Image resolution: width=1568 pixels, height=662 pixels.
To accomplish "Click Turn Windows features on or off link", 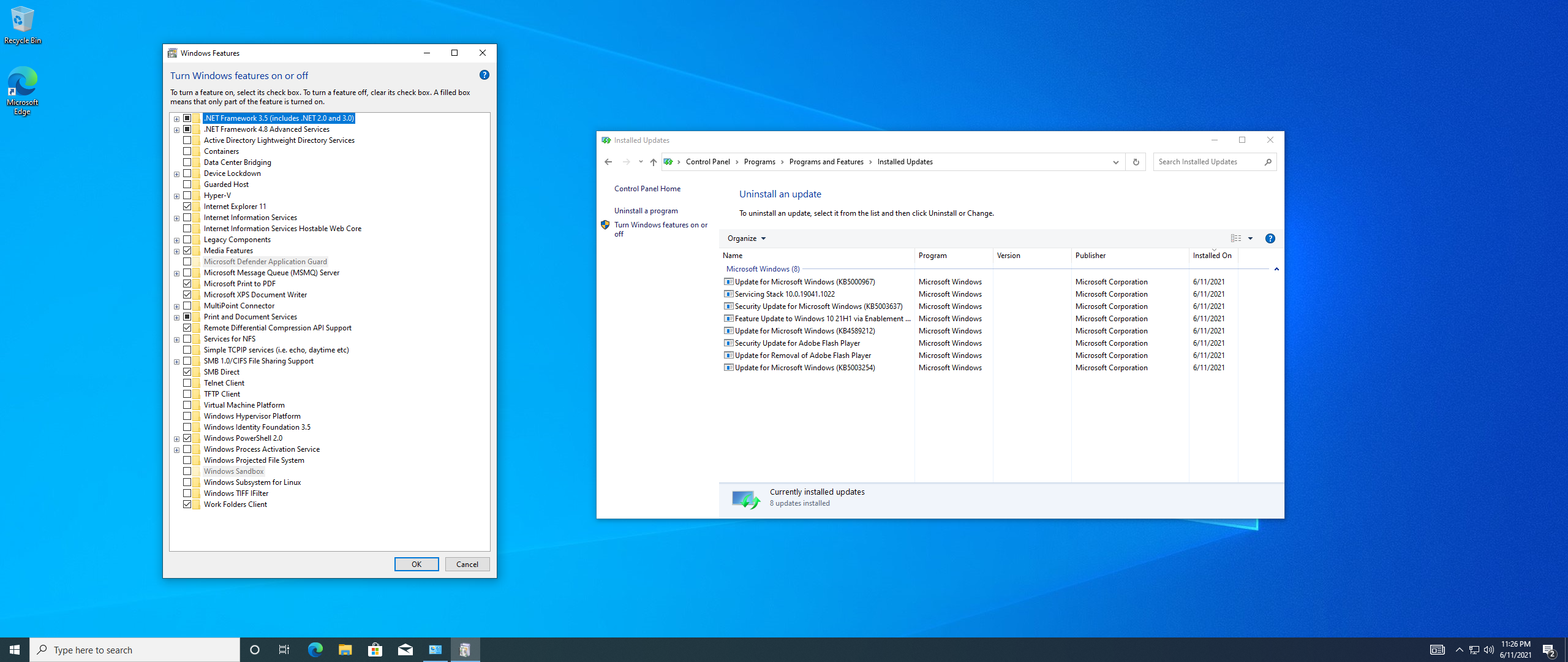I will [x=660, y=228].
